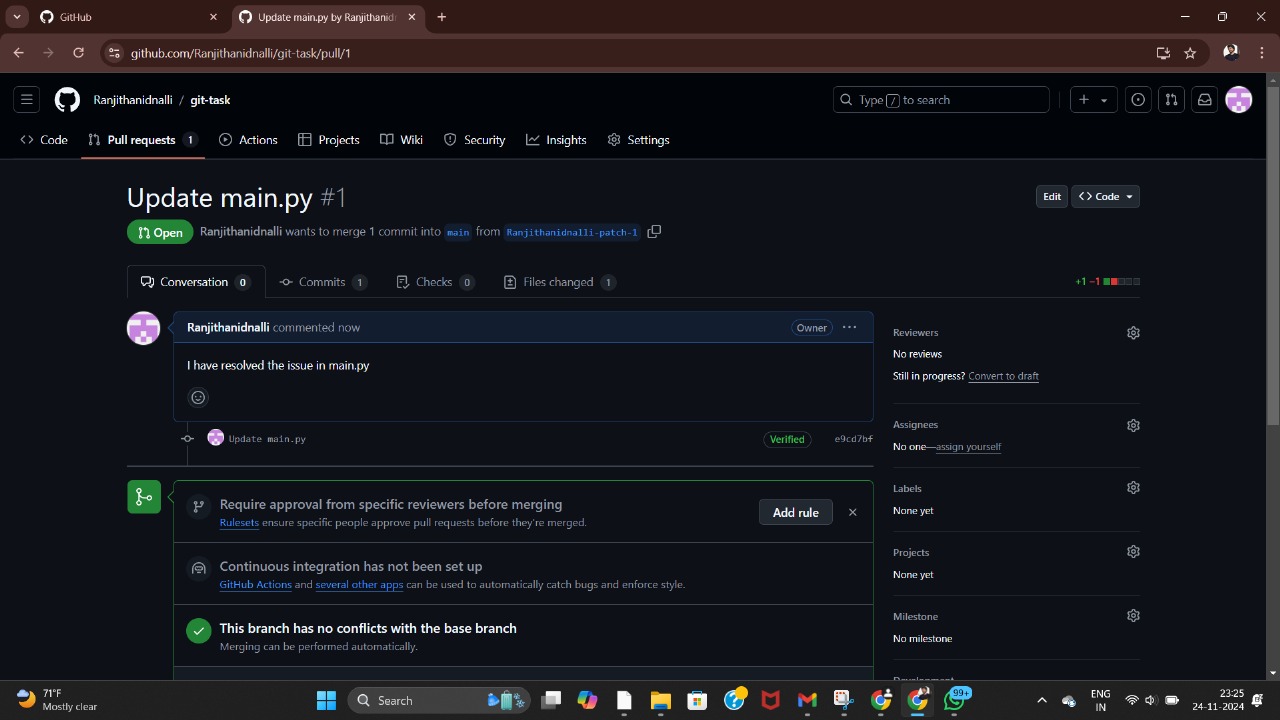Screen dimensions: 1280x720
Task: Click the URL address bar
Action: 640,53
